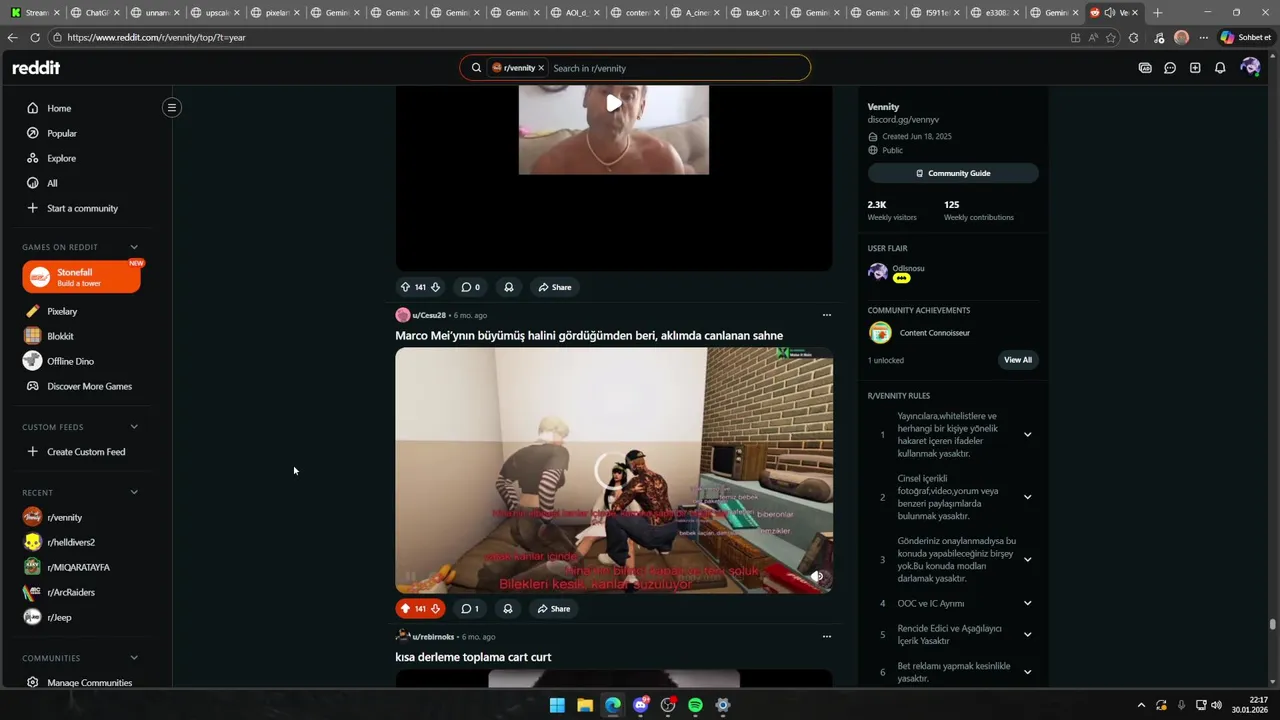Open the options menu for u/rebirnoks' post

click(x=826, y=636)
